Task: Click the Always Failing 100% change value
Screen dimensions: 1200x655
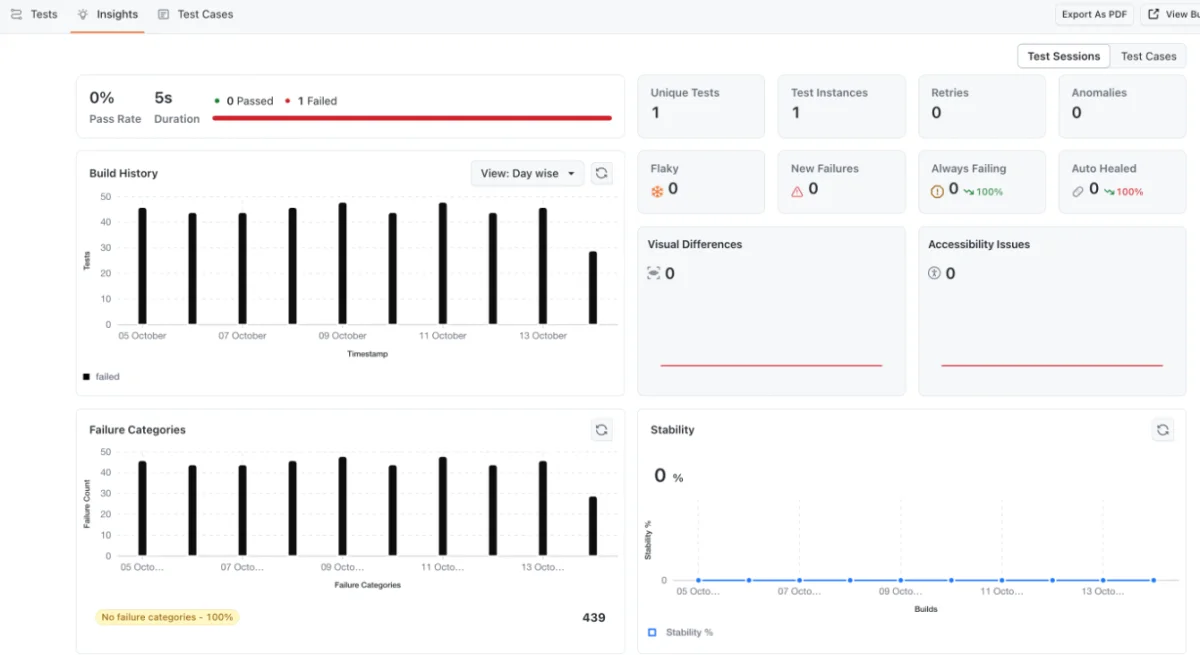Action: [x=989, y=192]
